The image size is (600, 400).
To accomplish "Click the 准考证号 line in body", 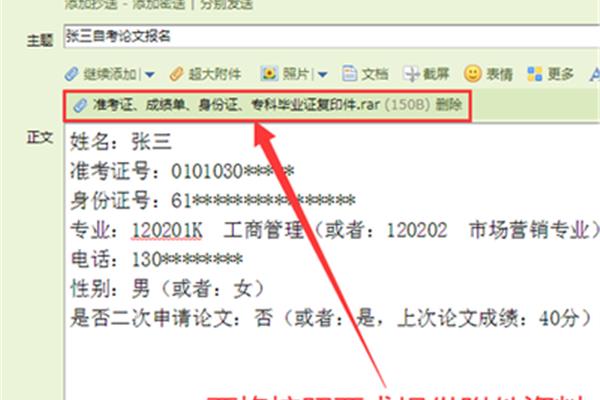I will click(182, 171).
